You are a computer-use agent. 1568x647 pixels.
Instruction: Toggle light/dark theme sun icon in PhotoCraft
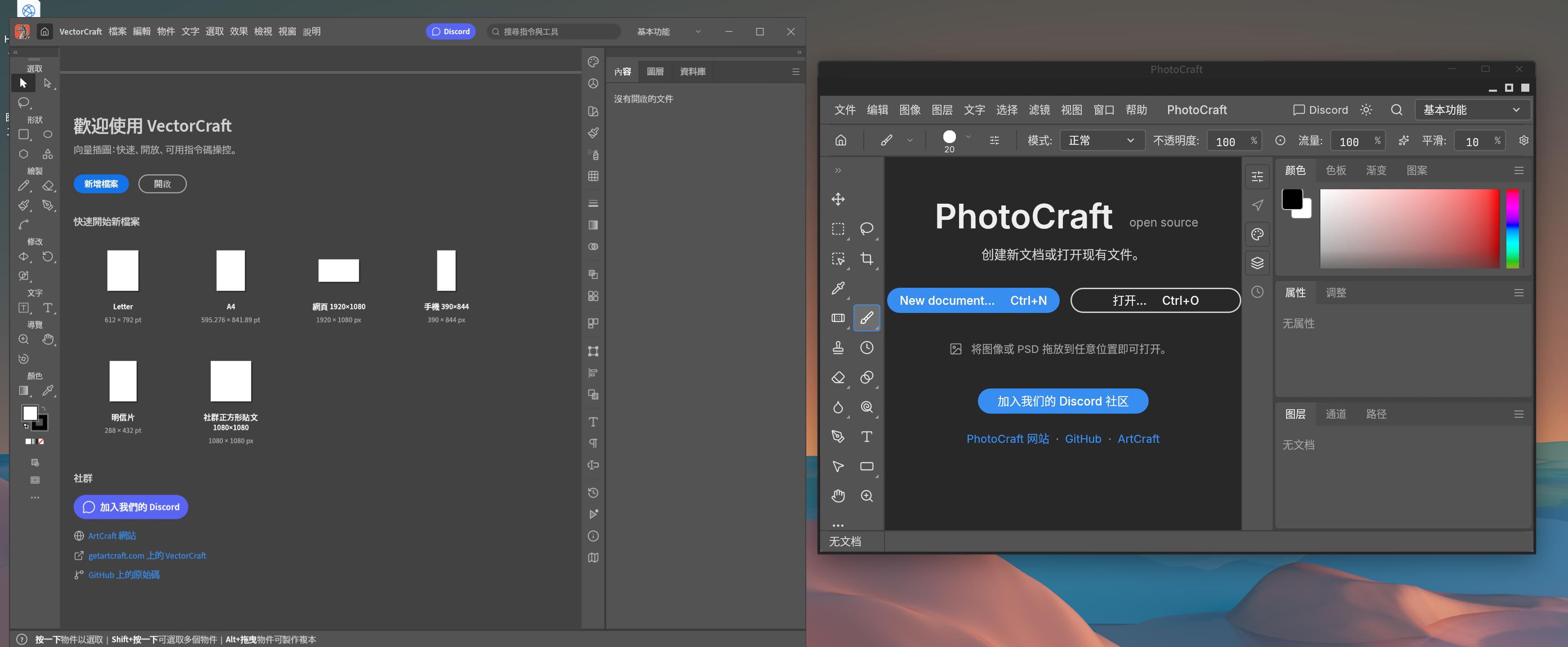coord(1366,110)
